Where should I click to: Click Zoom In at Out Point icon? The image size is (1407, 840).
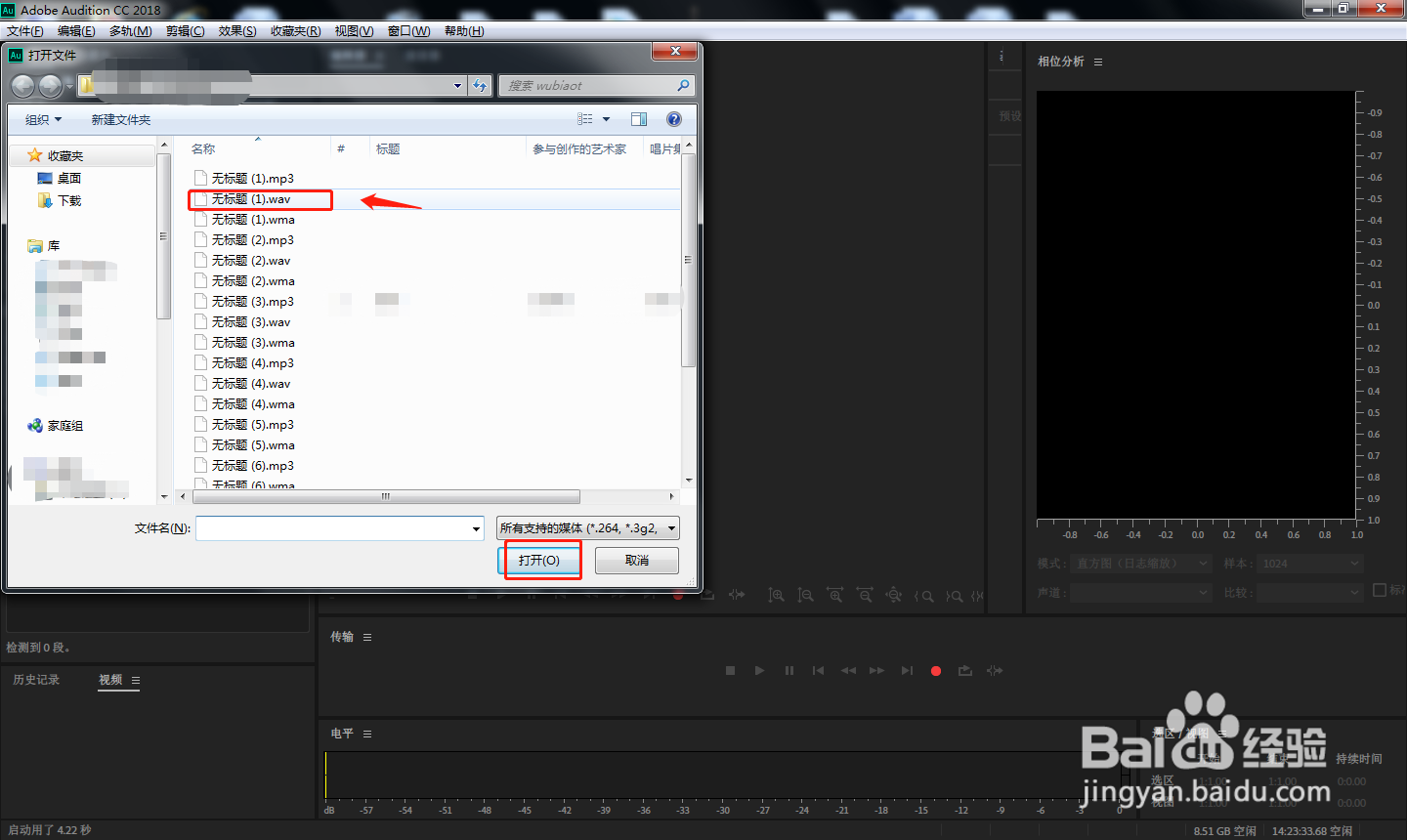[x=955, y=596]
